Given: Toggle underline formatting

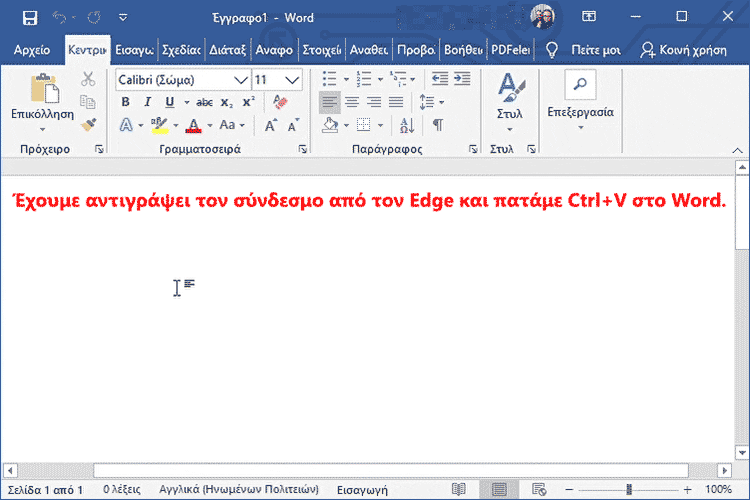Looking at the screenshot, I should (x=169, y=102).
